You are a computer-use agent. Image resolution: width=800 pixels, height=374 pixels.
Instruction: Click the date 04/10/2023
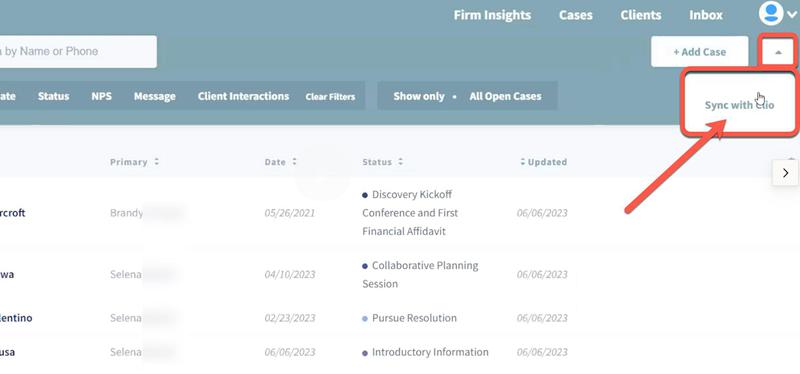coord(290,275)
